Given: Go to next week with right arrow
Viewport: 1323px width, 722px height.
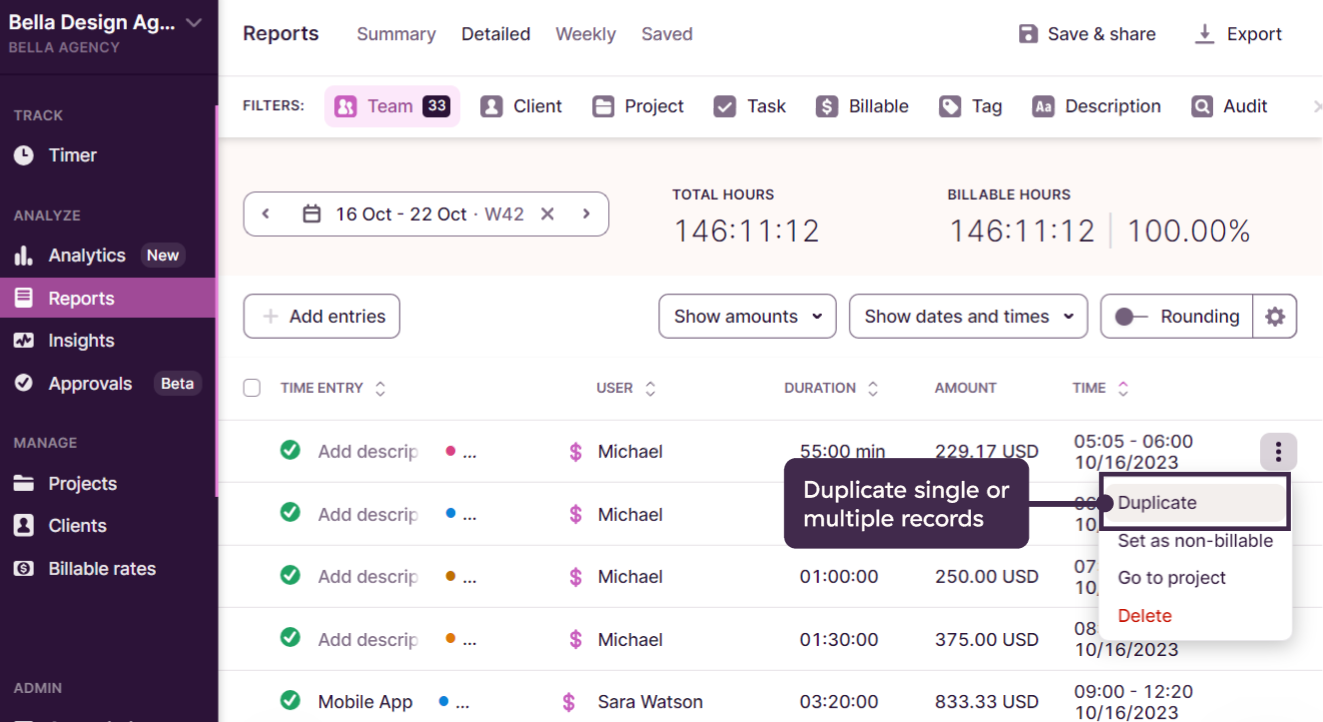Looking at the screenshot, I should pos(586,214).
